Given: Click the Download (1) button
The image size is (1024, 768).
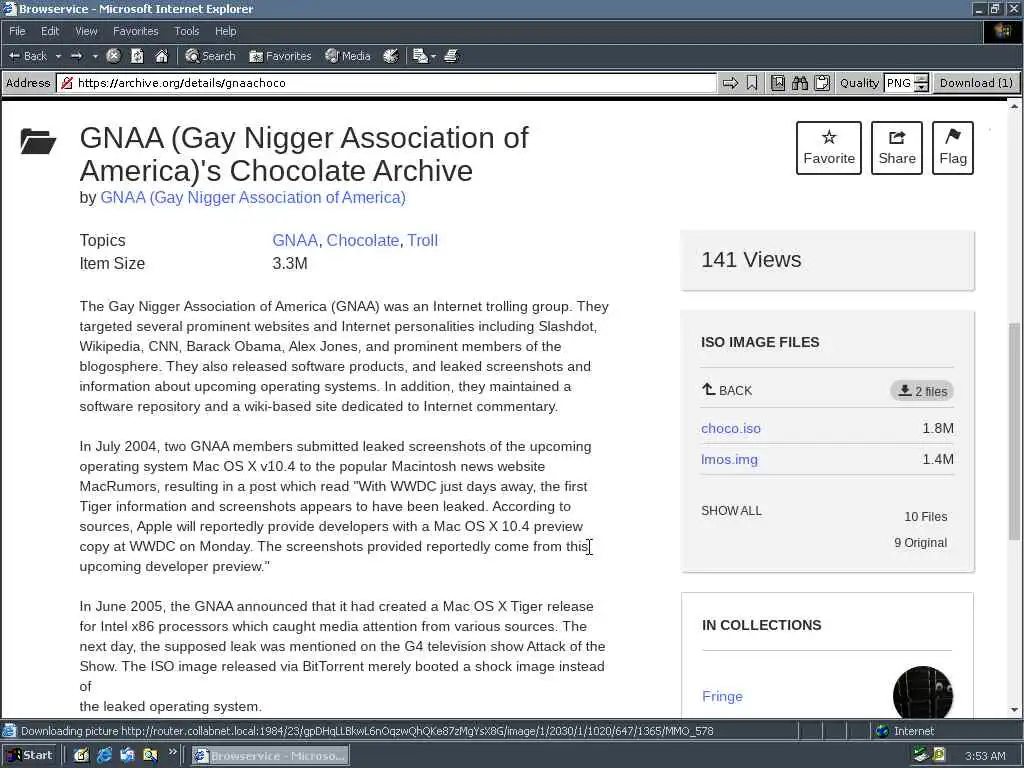Looking at the screenshot, I should point(976,83).
